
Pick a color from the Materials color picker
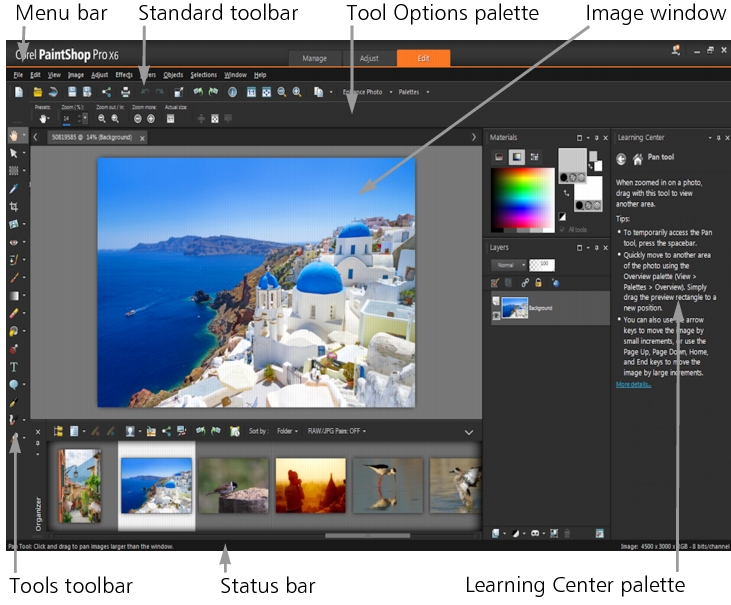(521, 198)
